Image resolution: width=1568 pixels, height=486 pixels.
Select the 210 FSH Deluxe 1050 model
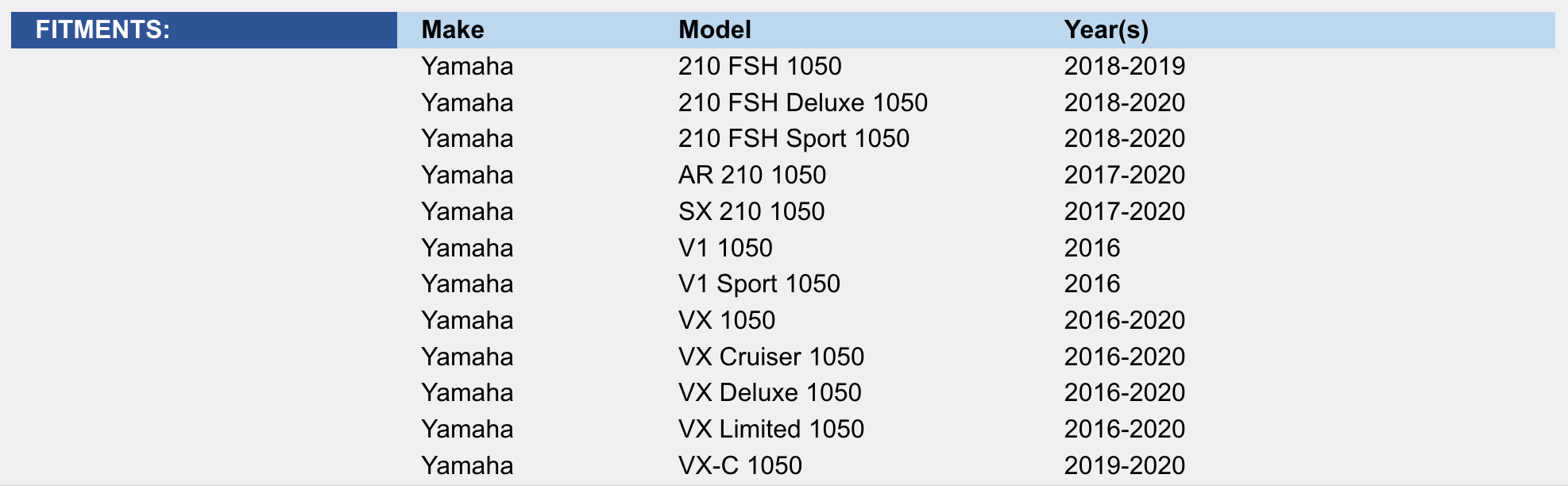pos(802,102)
